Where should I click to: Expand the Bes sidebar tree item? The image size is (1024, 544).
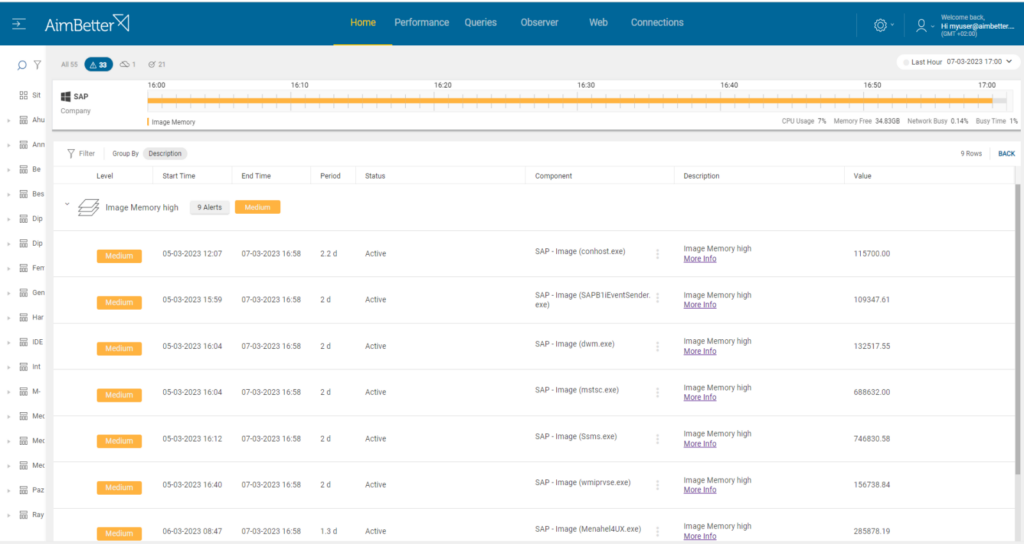8,195
